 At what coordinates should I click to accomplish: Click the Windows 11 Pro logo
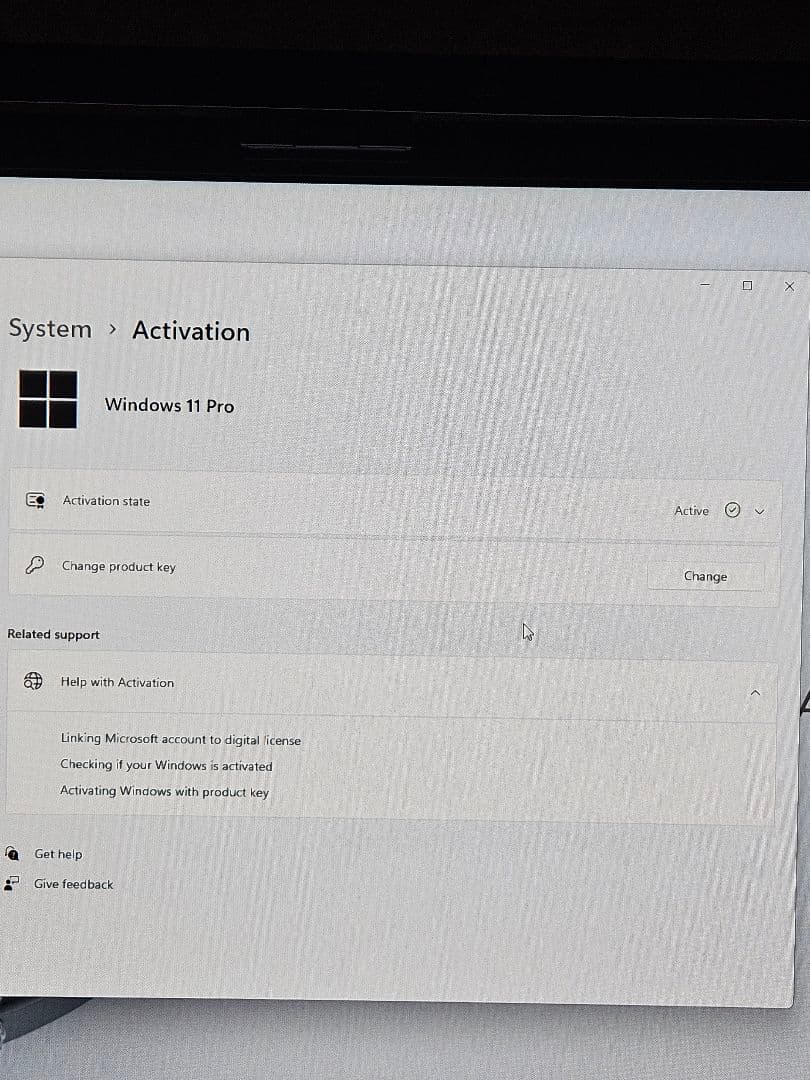tap(48, 399)
